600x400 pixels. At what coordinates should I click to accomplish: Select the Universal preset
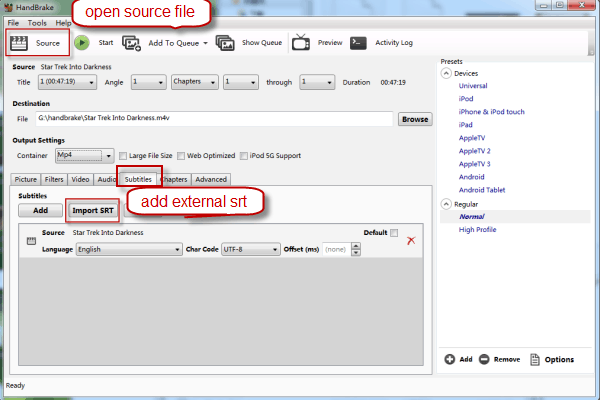tap(473, 86)
